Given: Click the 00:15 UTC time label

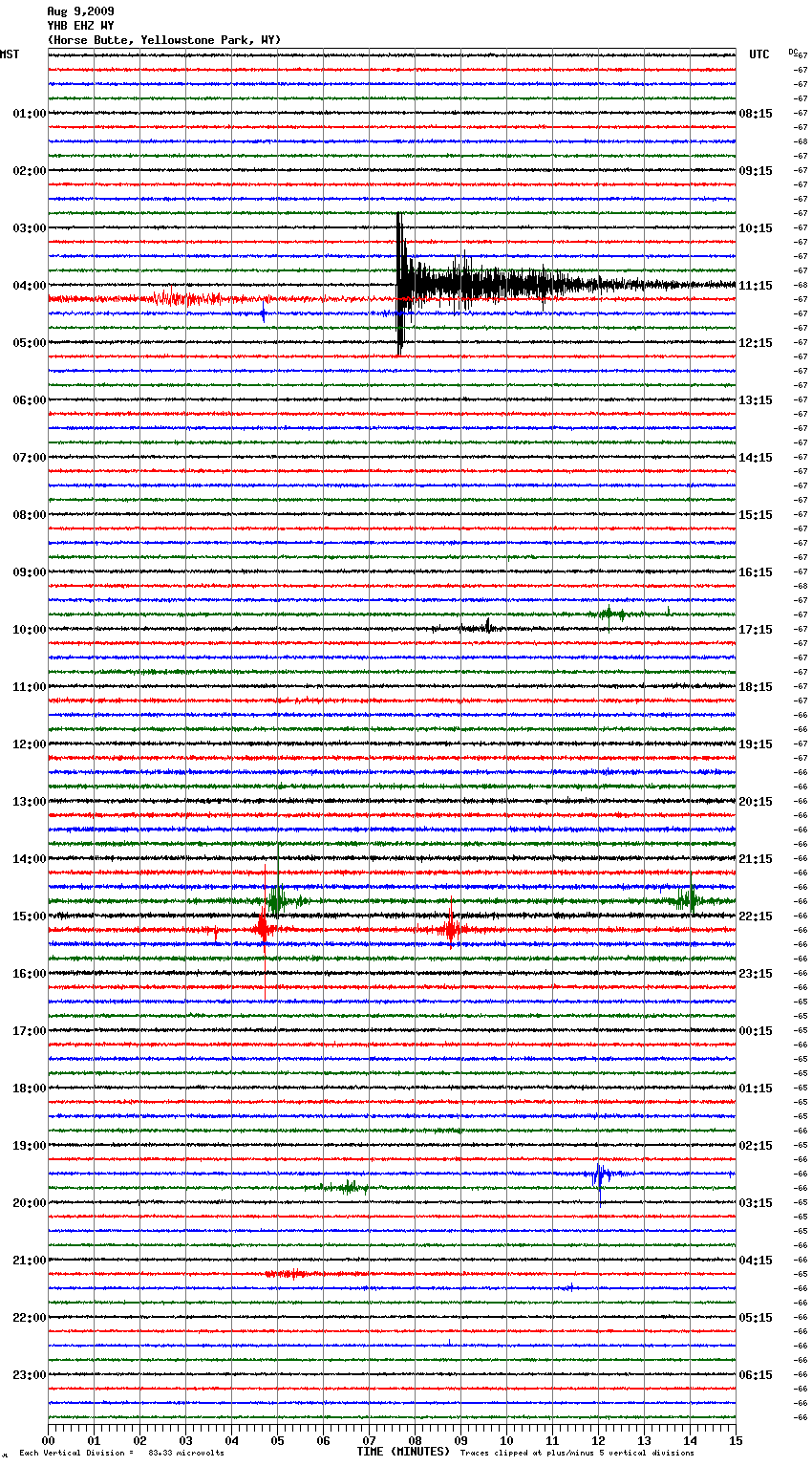Looking at the screenshot, I should coord(756,1031).
